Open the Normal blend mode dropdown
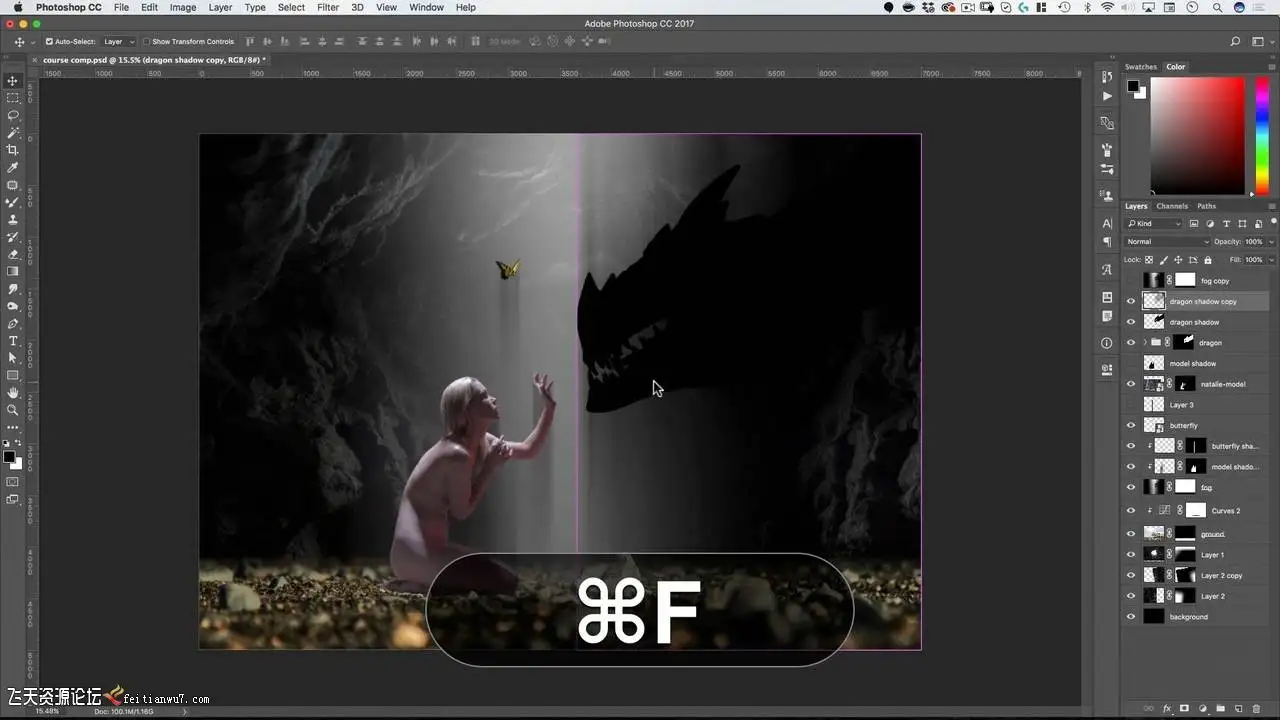This screenshot has width=1280, height=720. click(1167, 242)
